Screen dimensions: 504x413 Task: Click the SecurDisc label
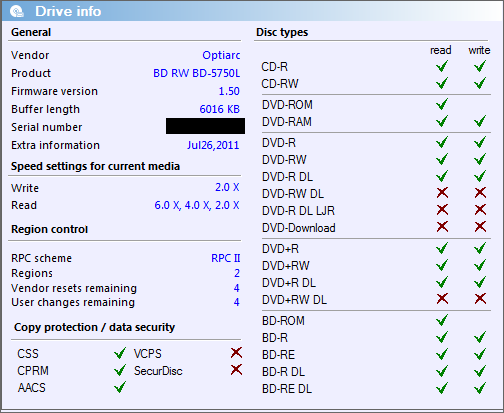coord(158,371)
